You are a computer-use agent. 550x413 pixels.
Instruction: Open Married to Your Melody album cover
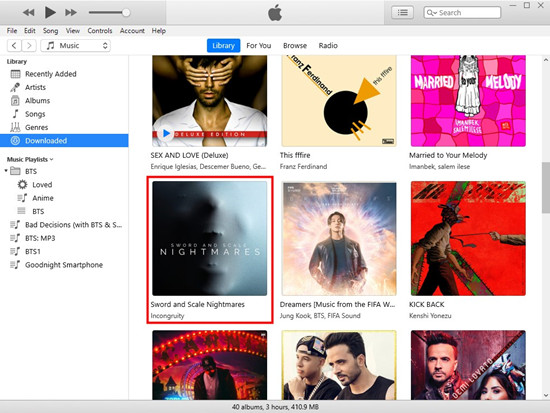(468, 101)
